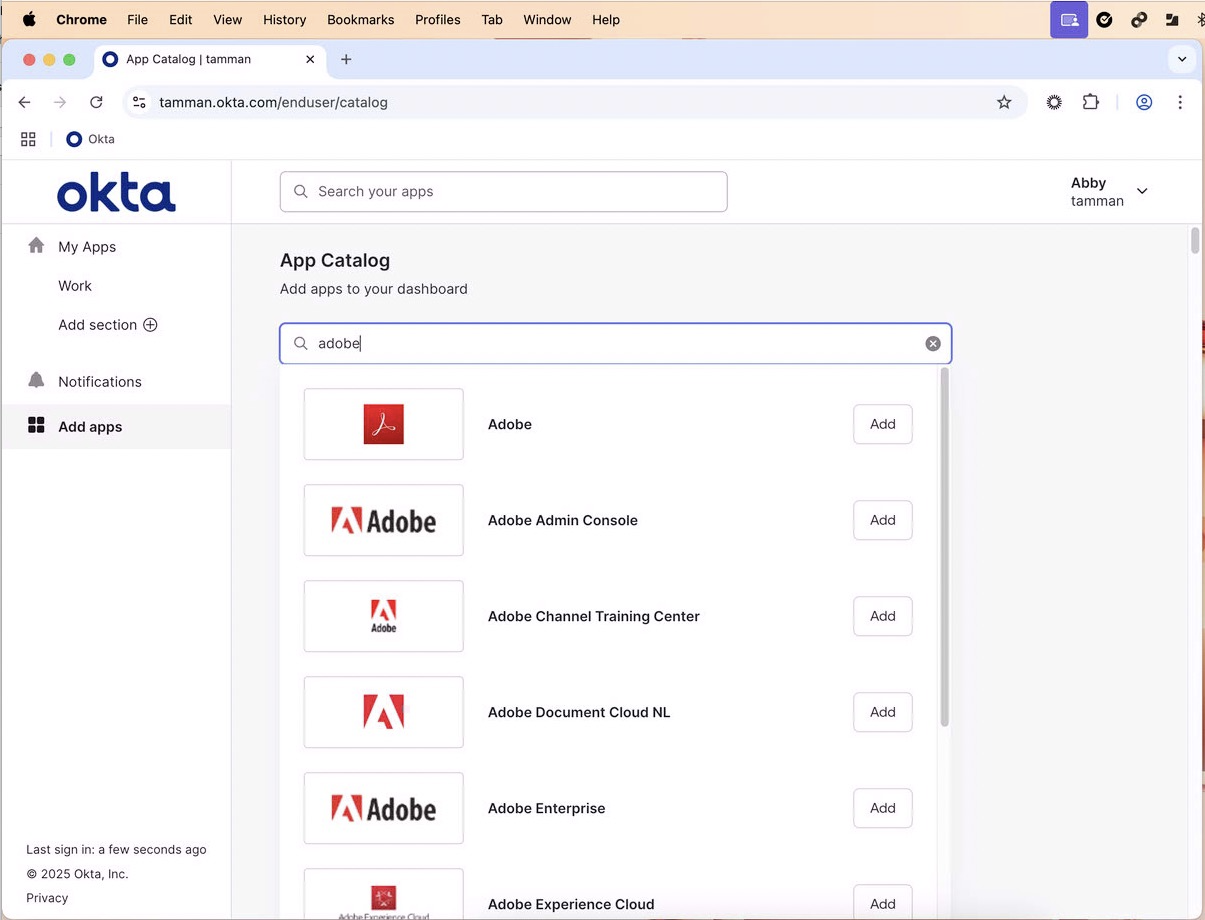Open the tab search dropdown arrow

1182,59
